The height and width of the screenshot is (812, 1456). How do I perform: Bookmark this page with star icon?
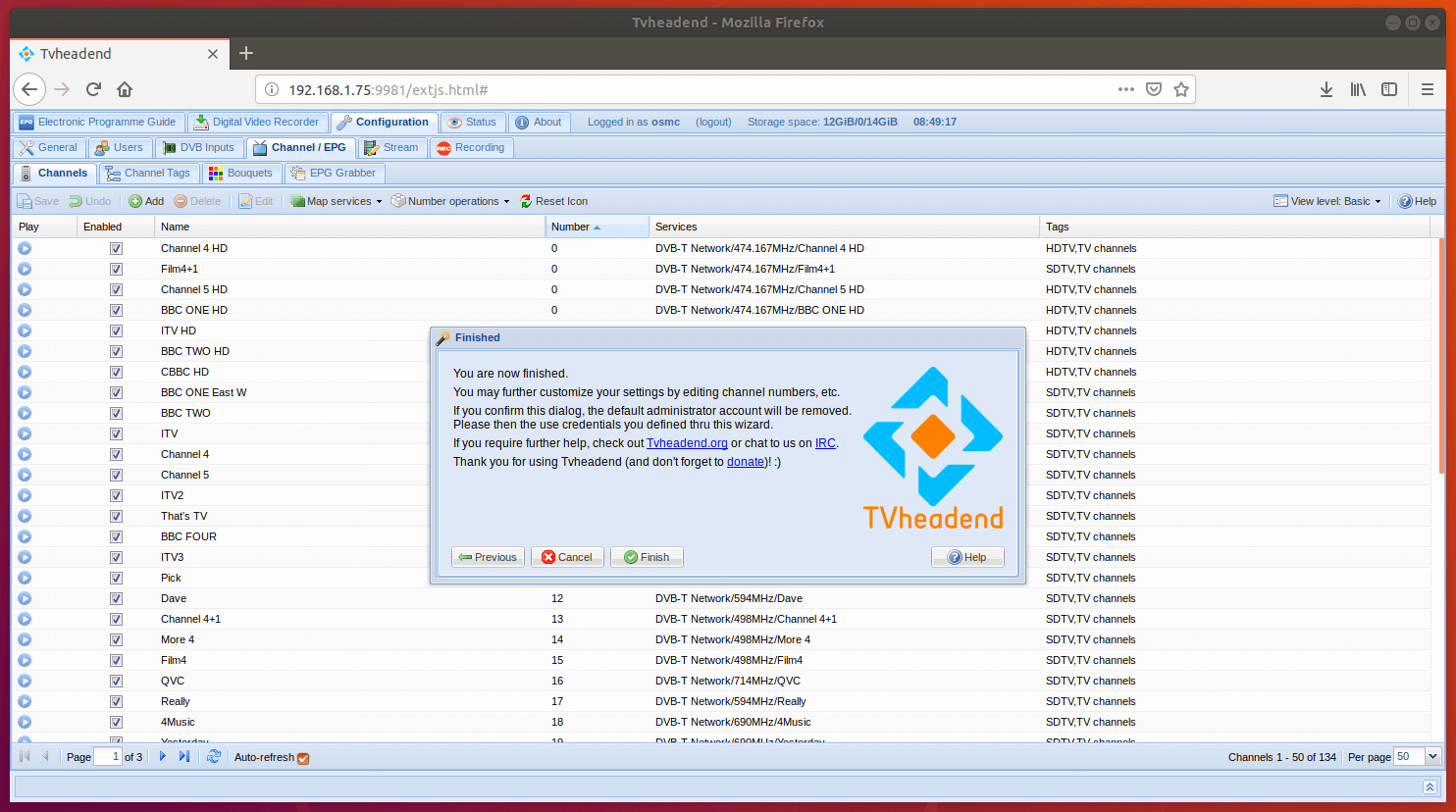(x=1181, y=89)
